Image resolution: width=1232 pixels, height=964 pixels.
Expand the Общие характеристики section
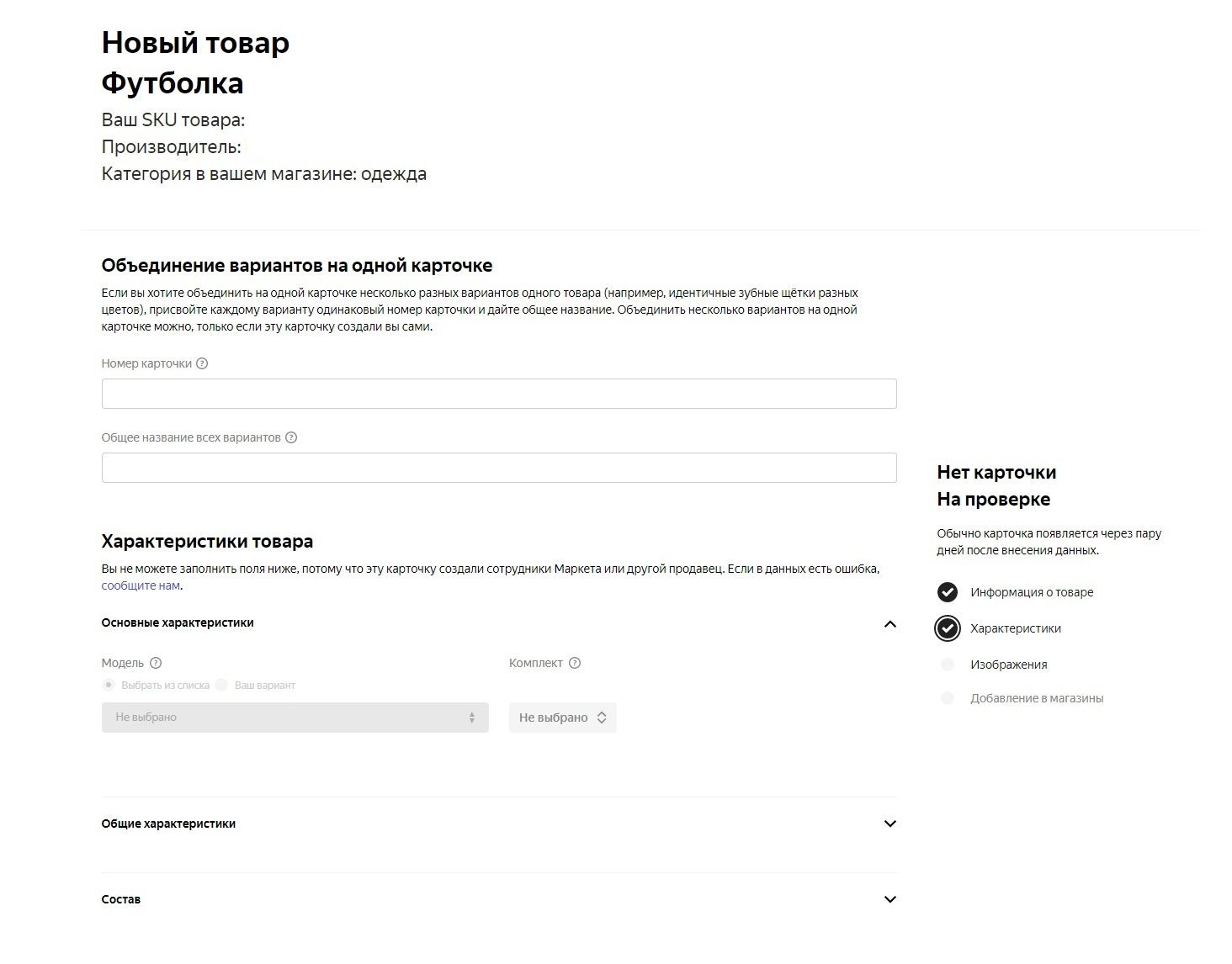[890, 824]
